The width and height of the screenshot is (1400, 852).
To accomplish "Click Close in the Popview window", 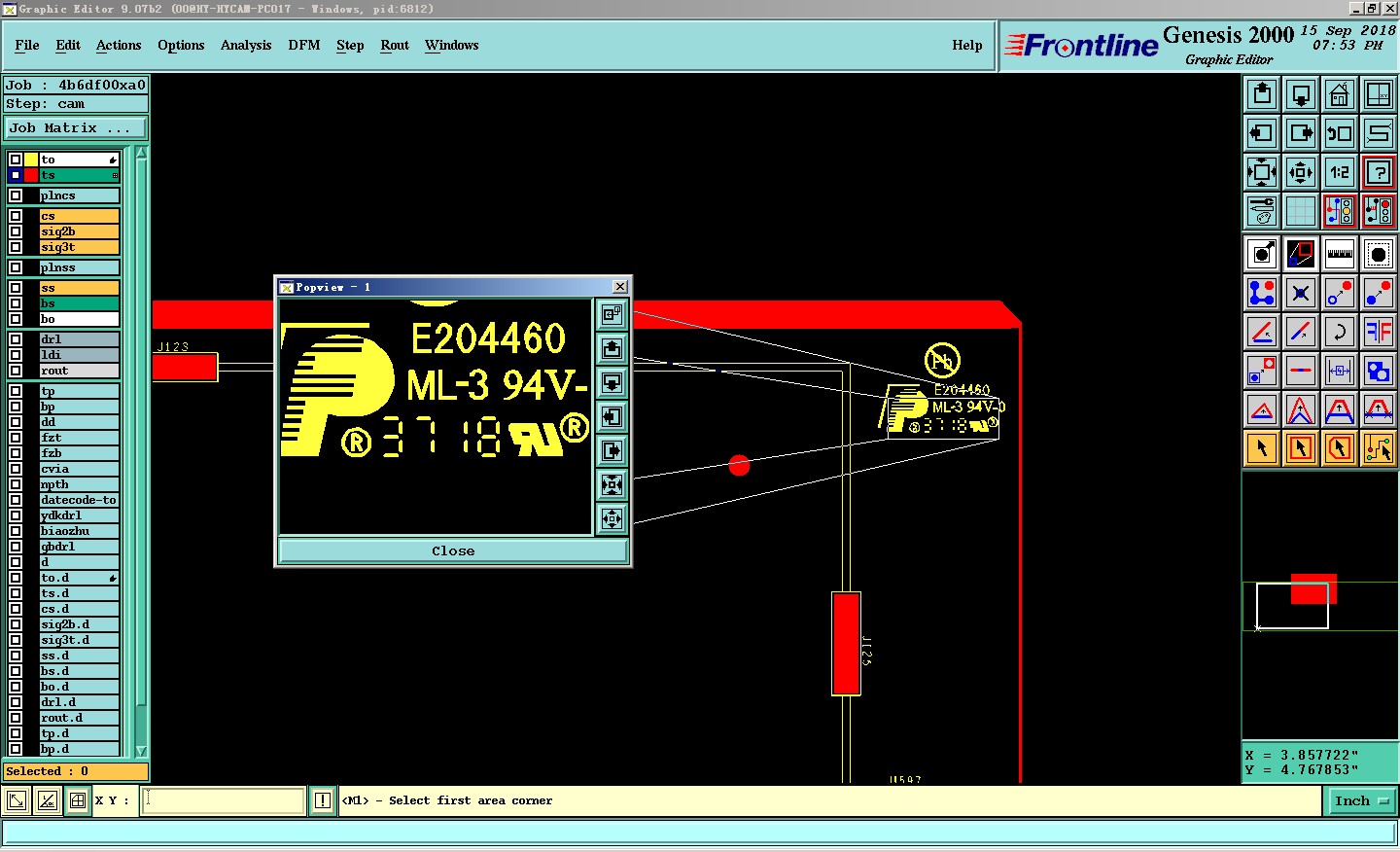I will [453, 550].
